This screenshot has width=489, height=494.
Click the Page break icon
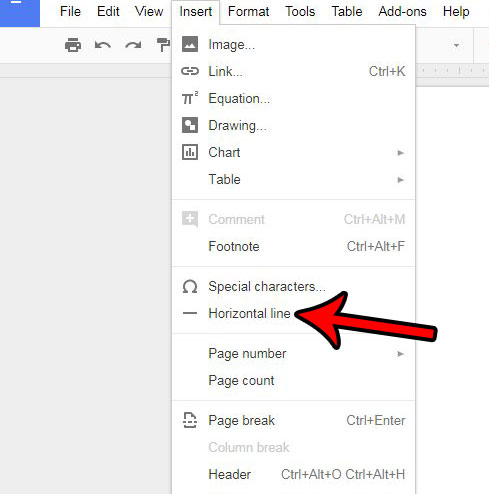pos(190,420)
